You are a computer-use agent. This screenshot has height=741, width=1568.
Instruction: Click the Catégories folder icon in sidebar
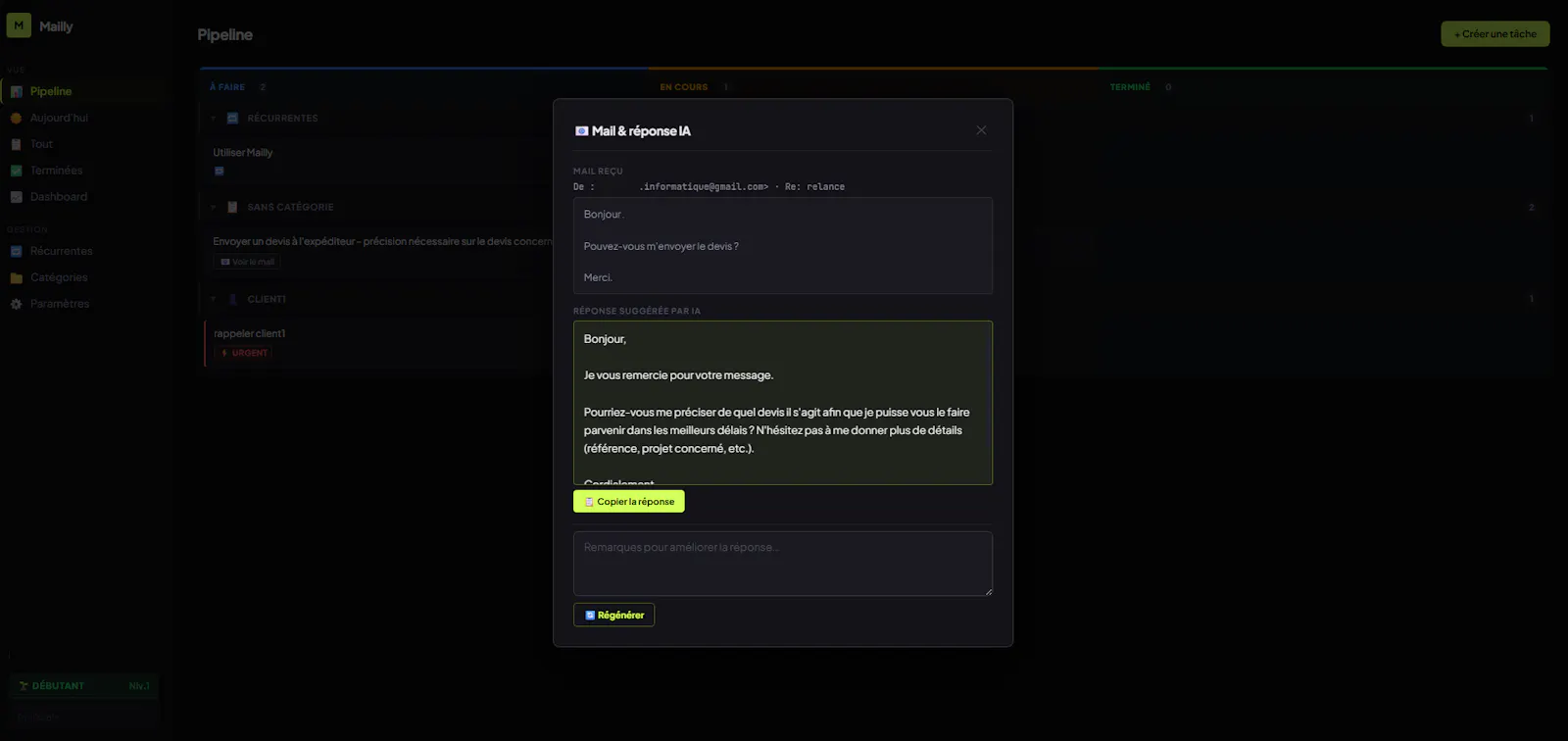click(x=16, y=277)
